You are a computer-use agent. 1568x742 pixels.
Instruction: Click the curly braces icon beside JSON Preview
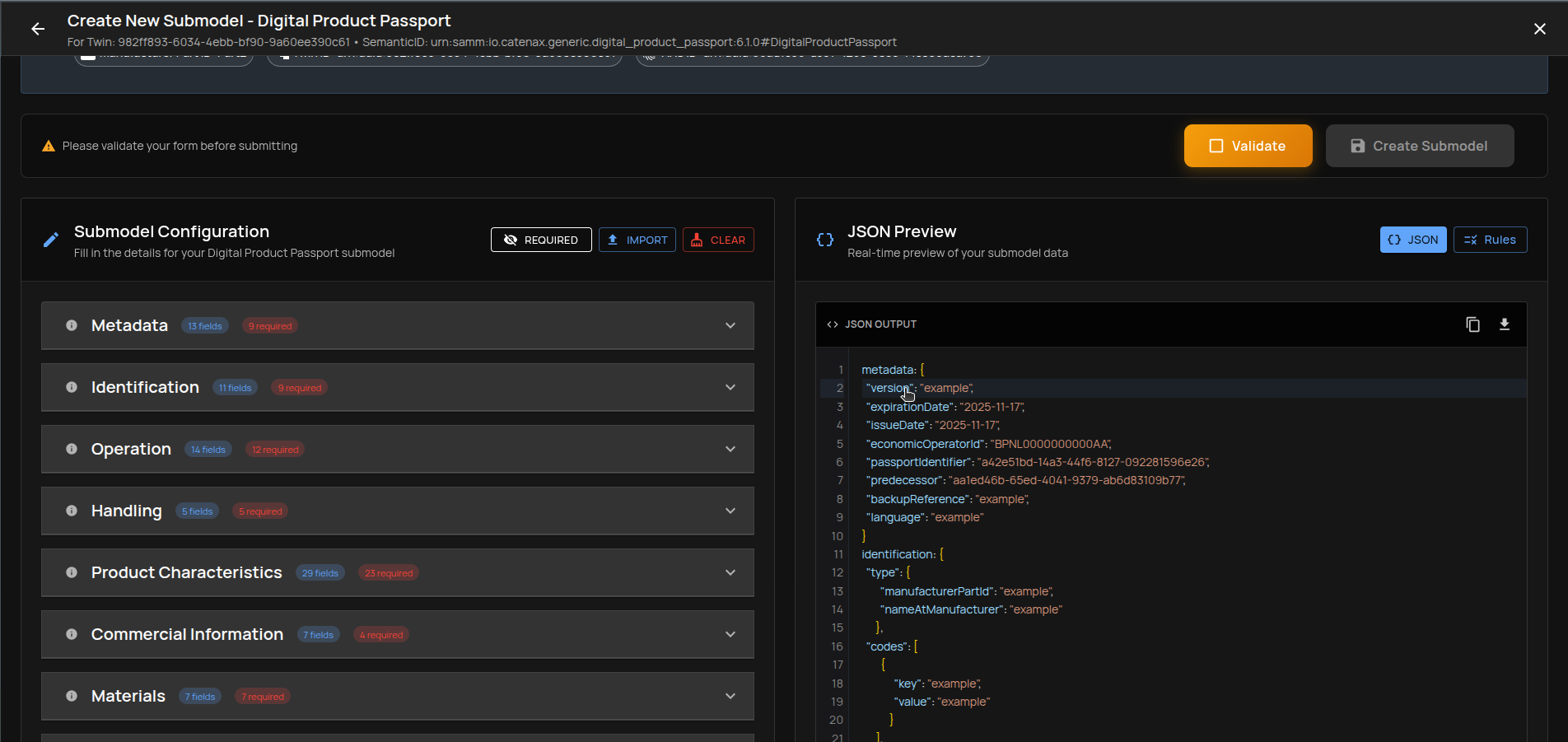point(824,239)
